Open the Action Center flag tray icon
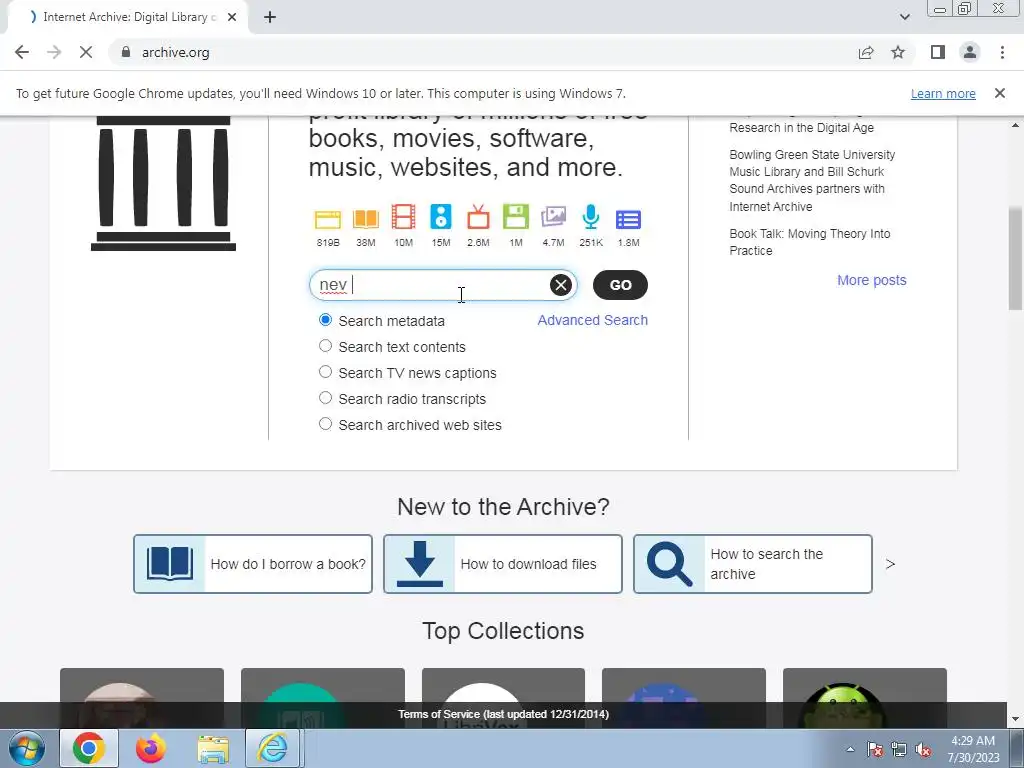 pos(875,750)
